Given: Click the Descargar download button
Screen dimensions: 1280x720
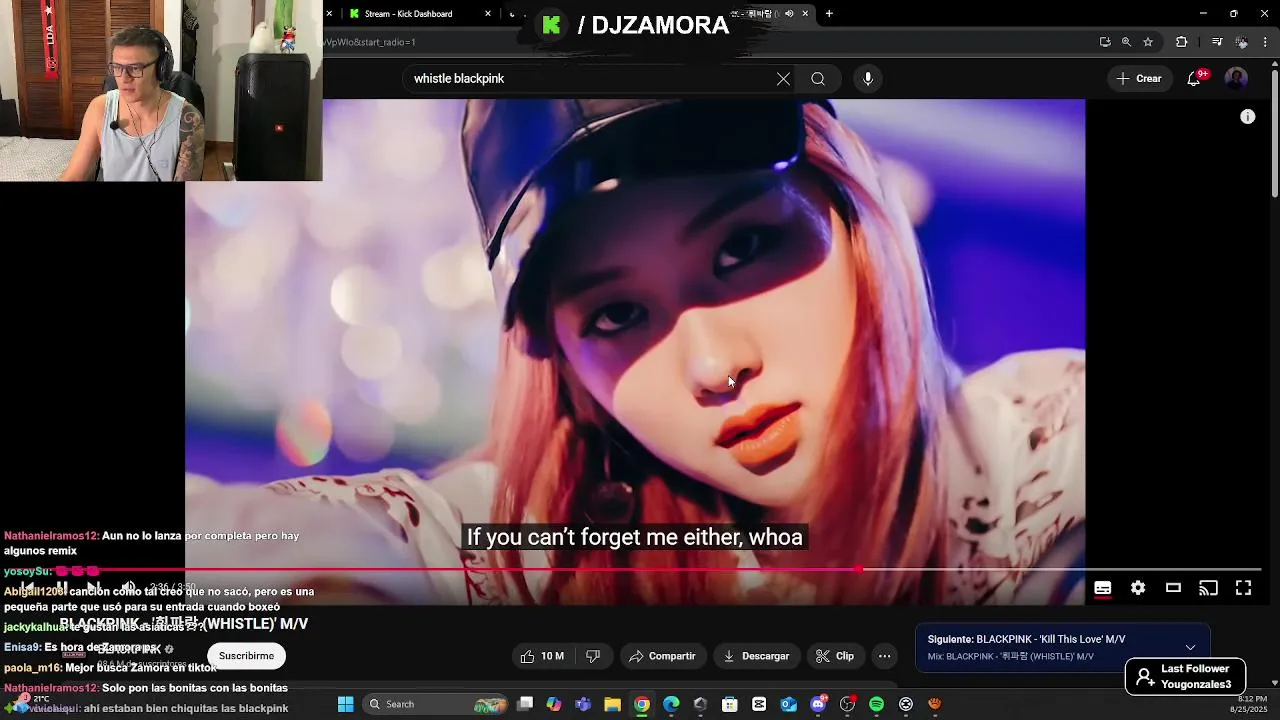Looking at the screenshot, I should [x=756, y=656].
